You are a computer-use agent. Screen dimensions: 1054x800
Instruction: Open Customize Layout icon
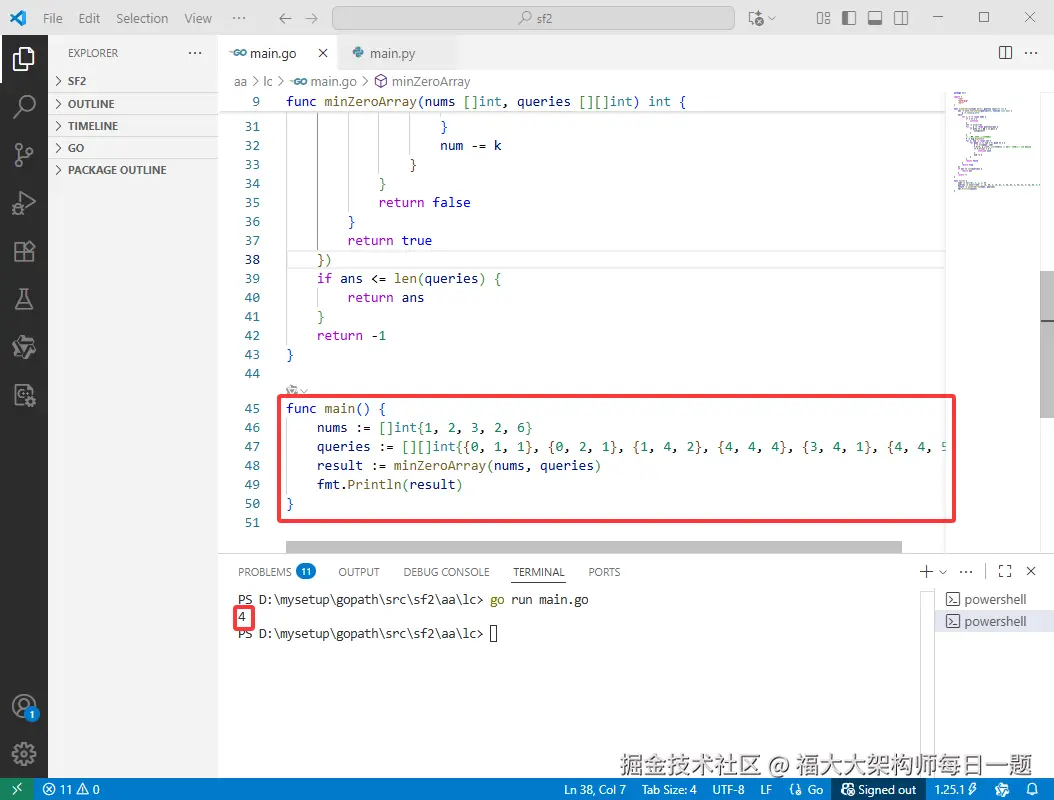[x=823, y=18]
